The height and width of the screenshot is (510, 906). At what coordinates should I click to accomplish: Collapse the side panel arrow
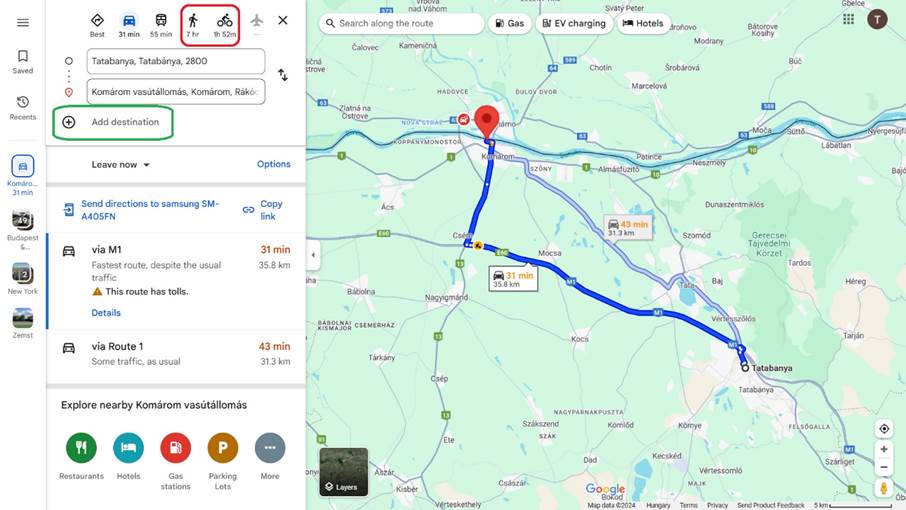(313, 255)
